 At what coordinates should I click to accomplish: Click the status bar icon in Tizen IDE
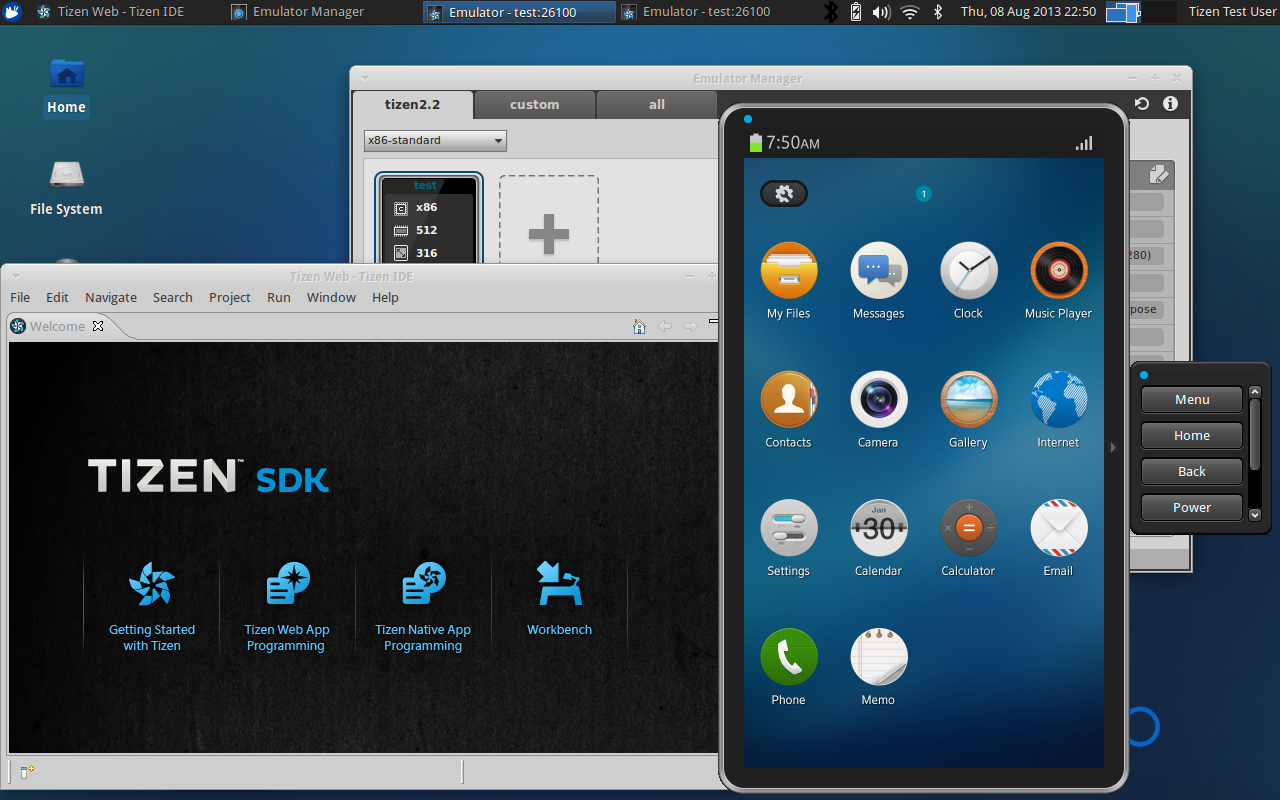pos(28,771)
